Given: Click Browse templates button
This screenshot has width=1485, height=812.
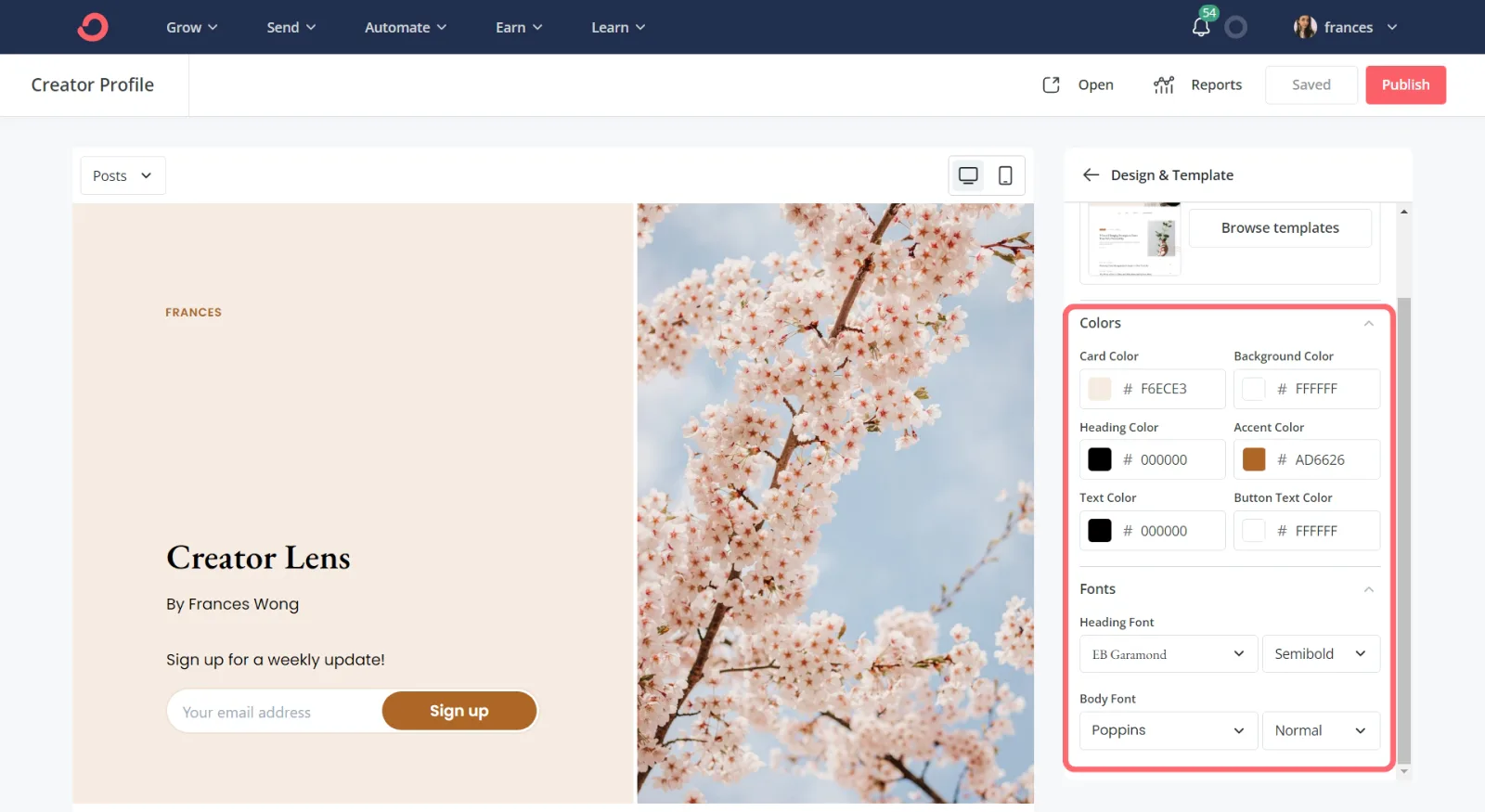Looking at the screenshot, I should coord(1280,228).
